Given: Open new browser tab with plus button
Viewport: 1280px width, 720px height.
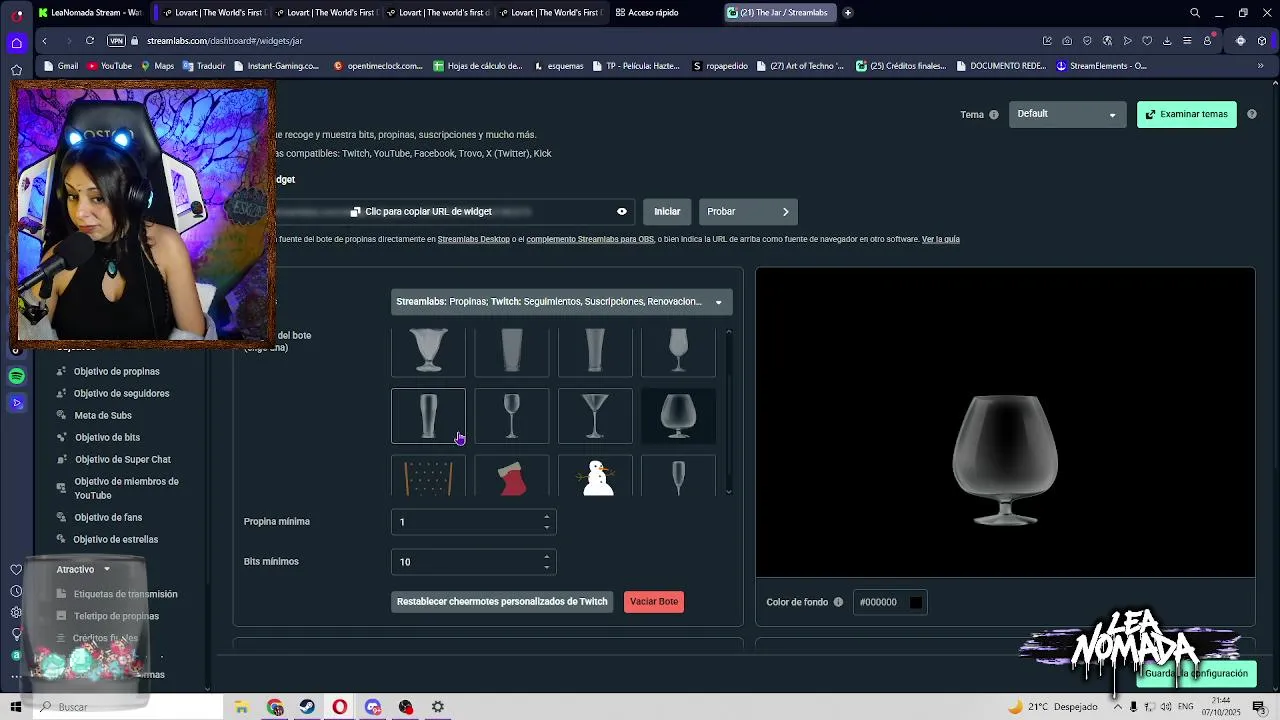Looking at the screenshot, I should tap(847, 13).
